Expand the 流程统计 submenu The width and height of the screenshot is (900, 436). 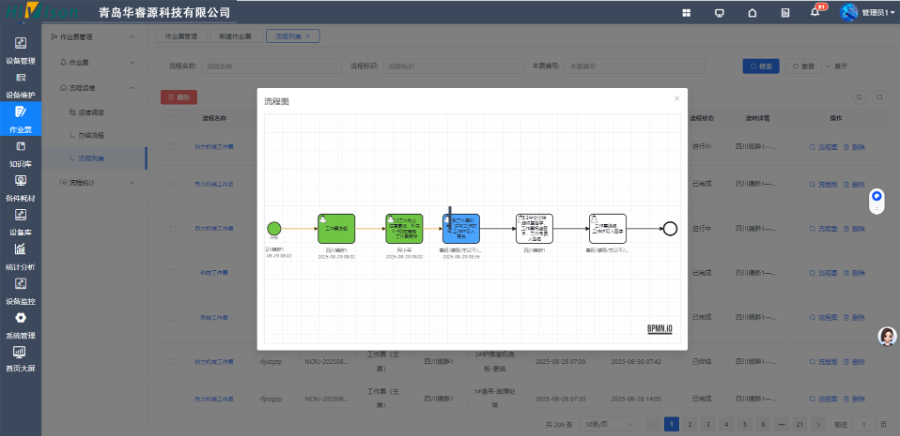[90, 182]
